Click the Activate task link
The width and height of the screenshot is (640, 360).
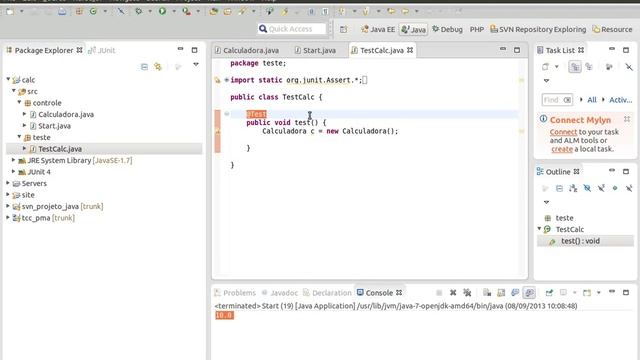[620, 100]
